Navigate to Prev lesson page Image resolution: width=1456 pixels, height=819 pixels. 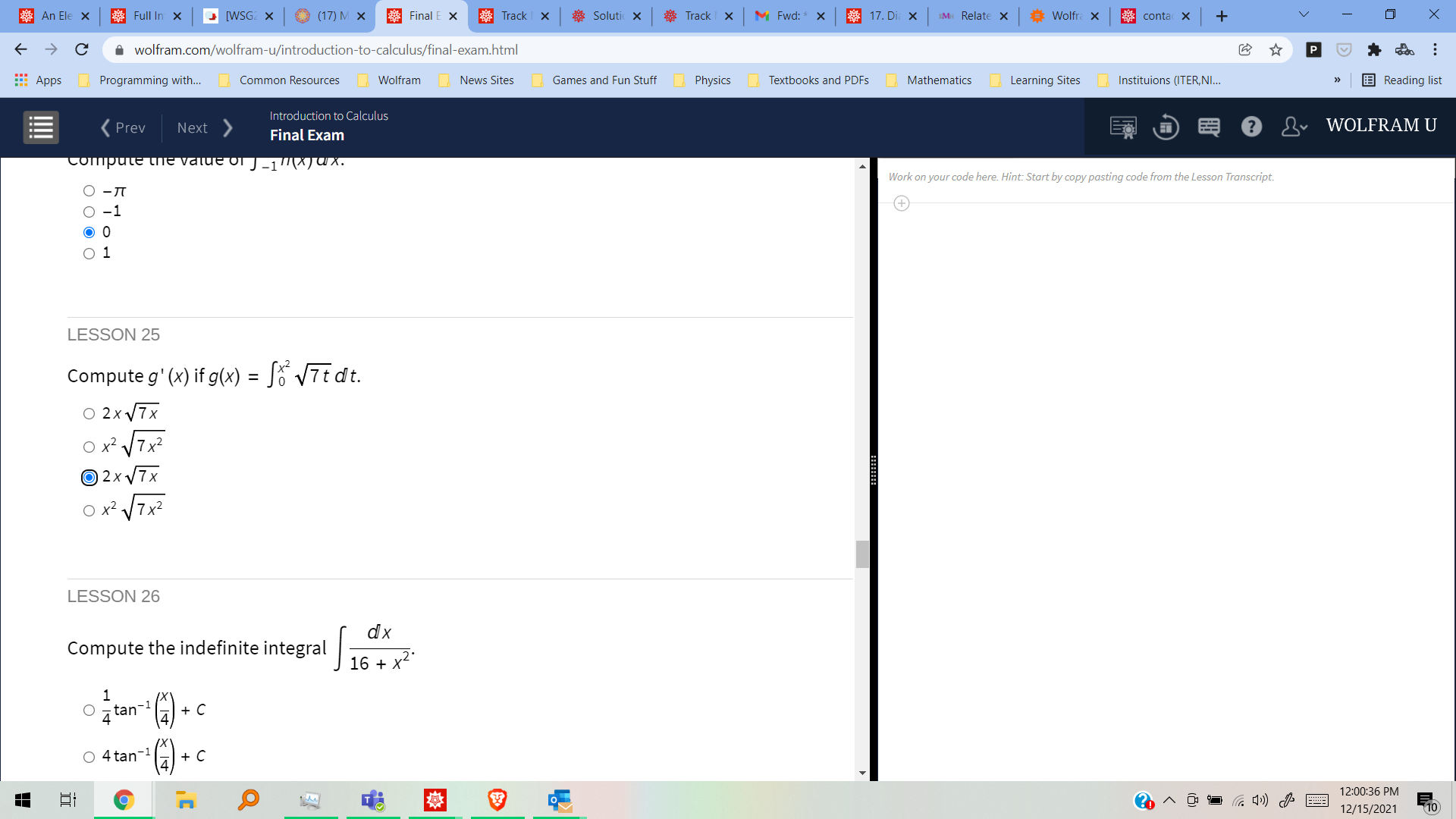121,127
